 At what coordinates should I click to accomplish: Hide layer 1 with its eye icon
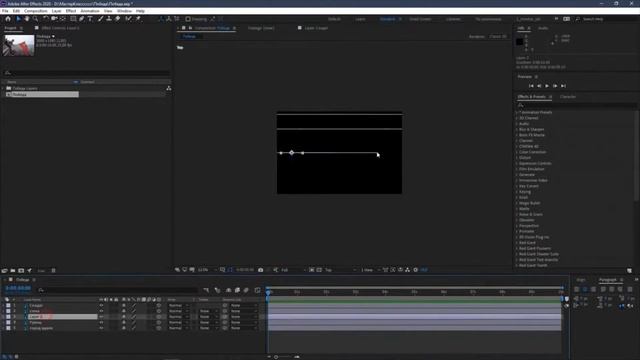pos(101,305)
